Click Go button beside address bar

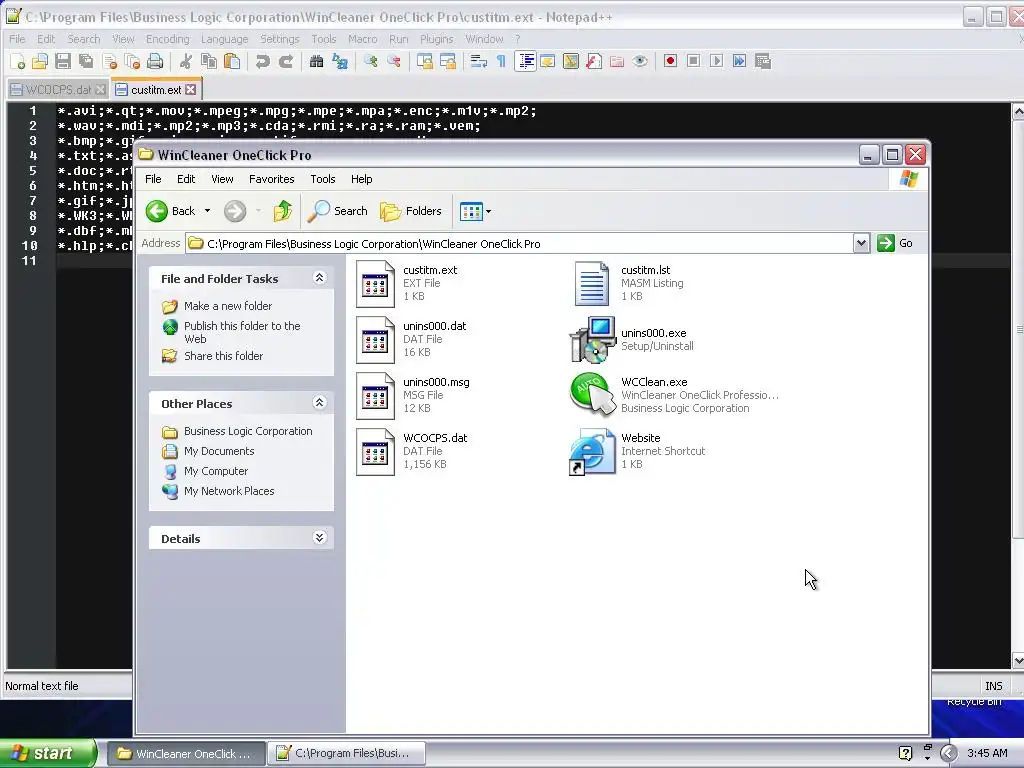point(895,244)
